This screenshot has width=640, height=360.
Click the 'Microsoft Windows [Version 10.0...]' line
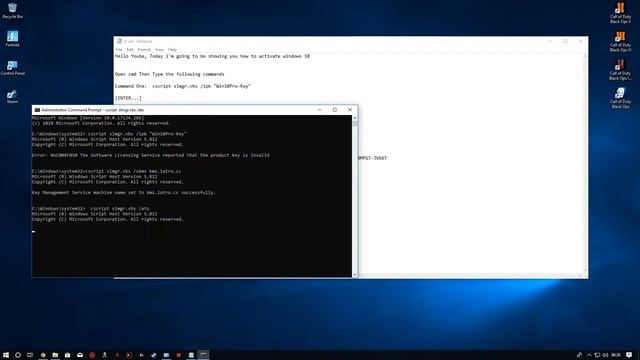88,118
